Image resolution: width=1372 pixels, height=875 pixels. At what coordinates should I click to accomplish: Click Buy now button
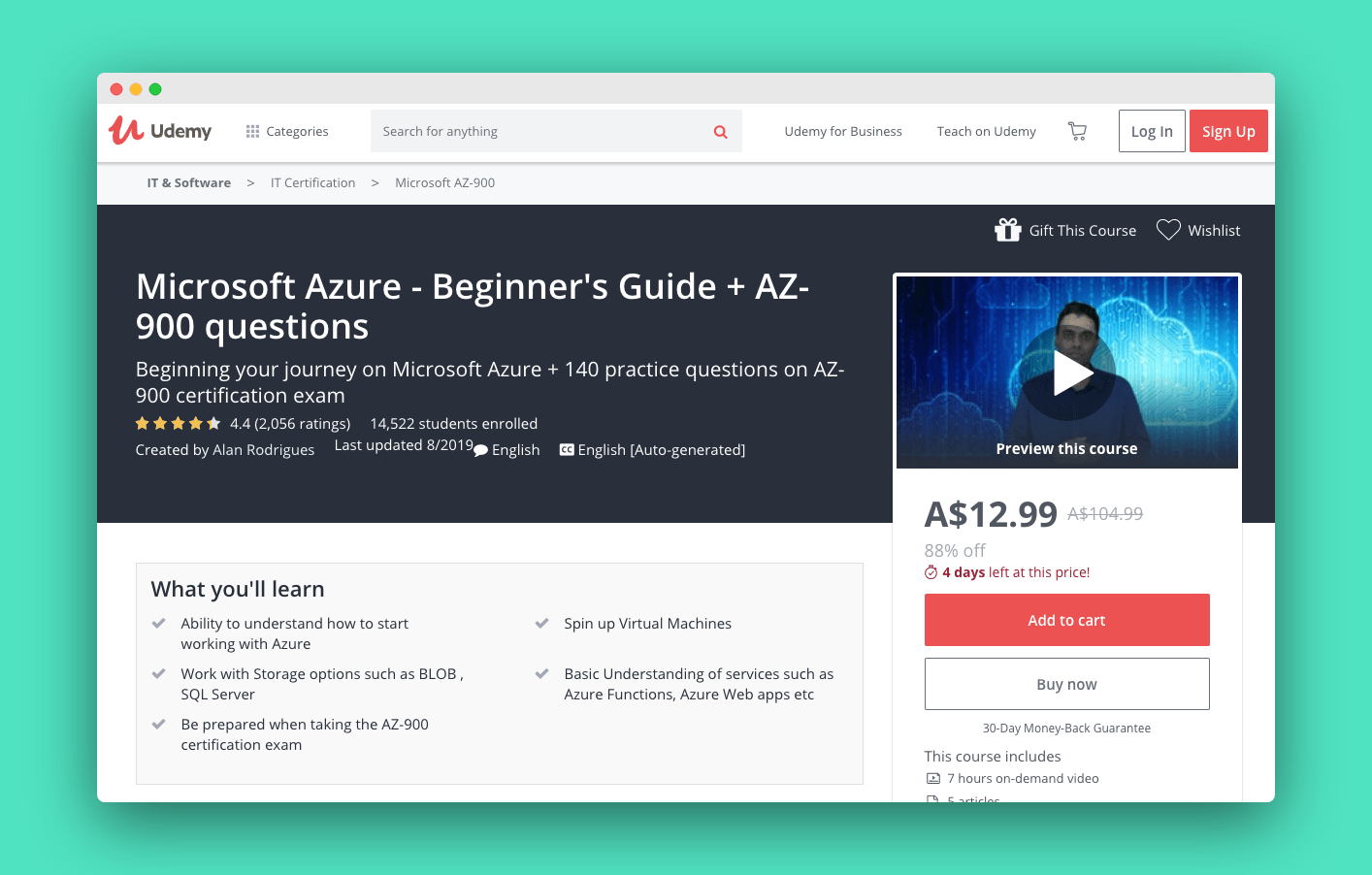click(1067, 684)
